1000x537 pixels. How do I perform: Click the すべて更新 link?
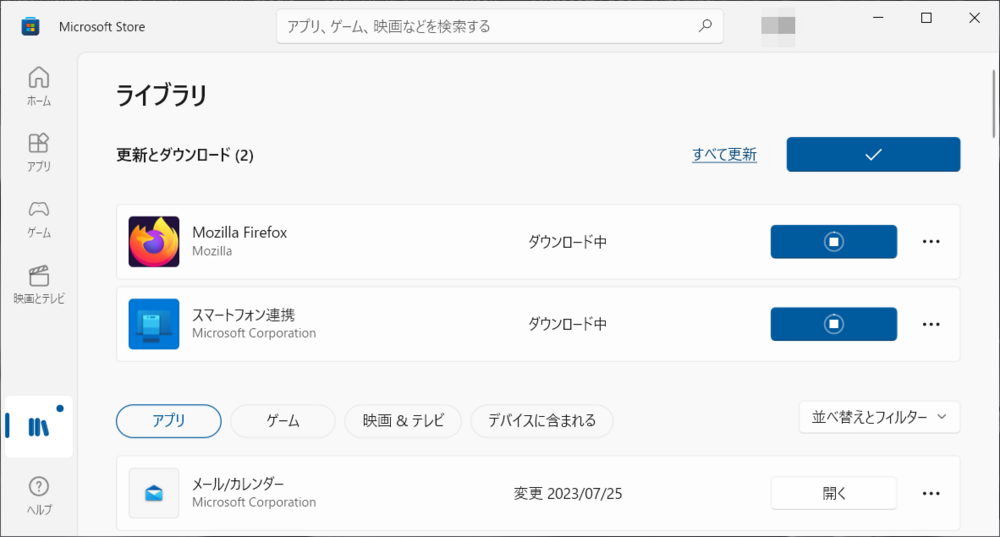pos(724,155)
